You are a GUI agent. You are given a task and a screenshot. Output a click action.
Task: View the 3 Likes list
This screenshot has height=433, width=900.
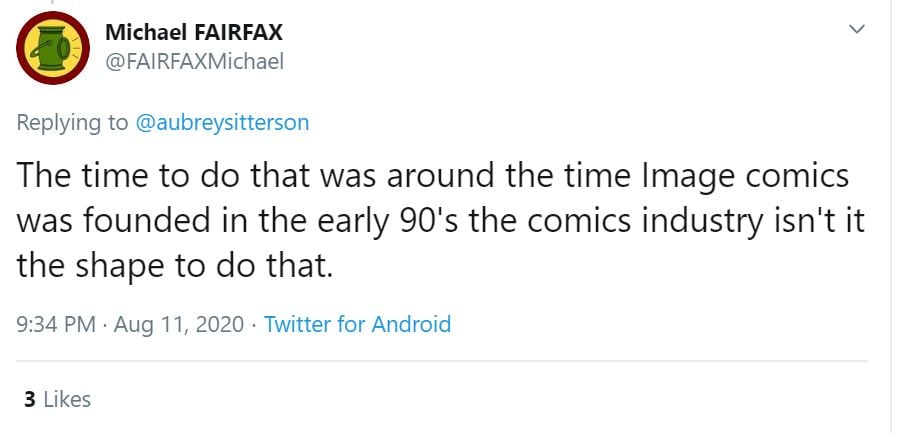click(57, 399)
